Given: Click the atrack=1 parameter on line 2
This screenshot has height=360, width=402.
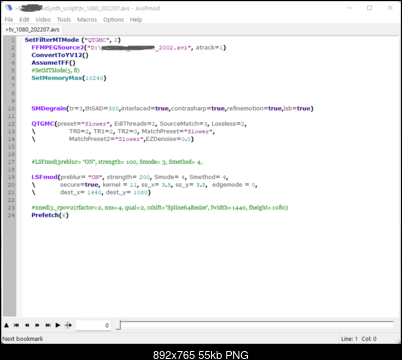Looking at the screenshot, I should click(209, 47).
